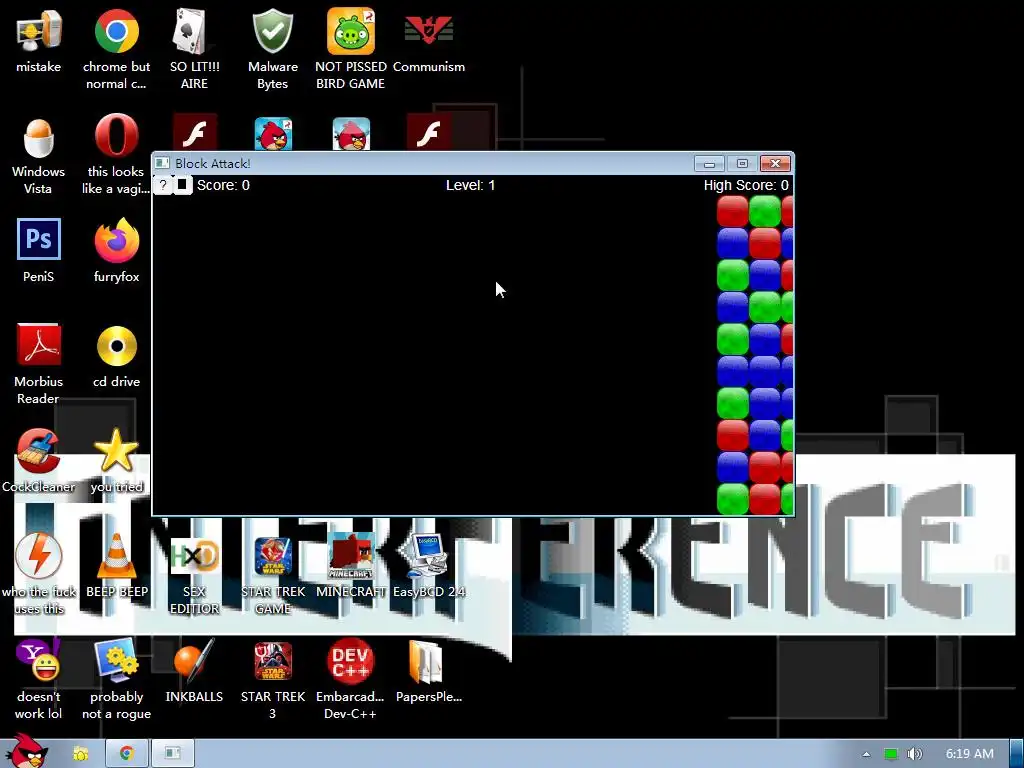This screenshot has width=1024, height=768.
Task: Minimize the Block Attack window
Action: 709,163
